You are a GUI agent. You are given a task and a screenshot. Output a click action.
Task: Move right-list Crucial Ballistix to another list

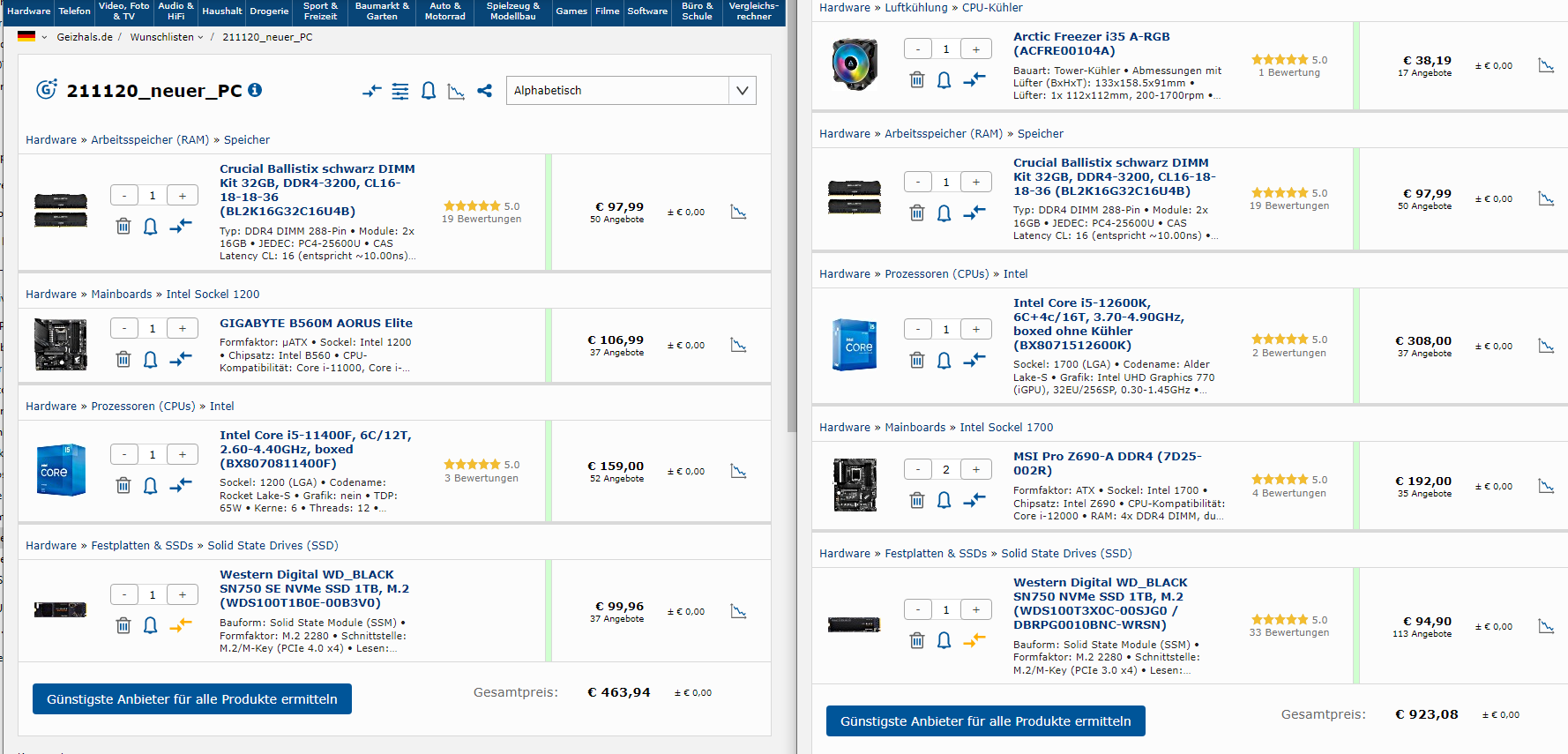[x=974, y=213]
